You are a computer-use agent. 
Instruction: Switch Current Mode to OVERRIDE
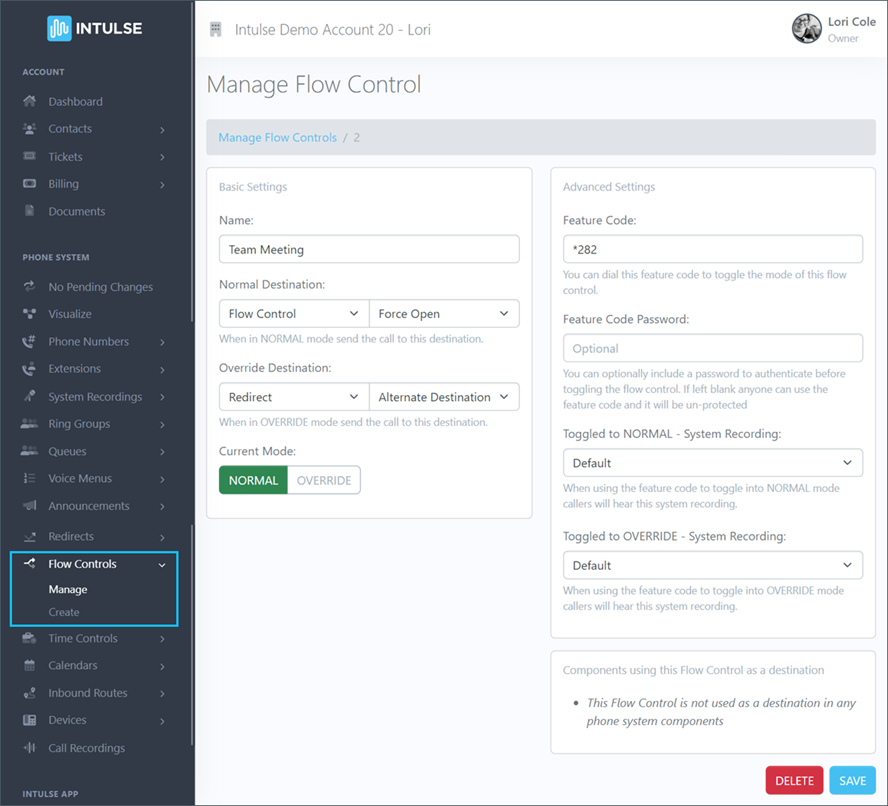pos(324,480)
